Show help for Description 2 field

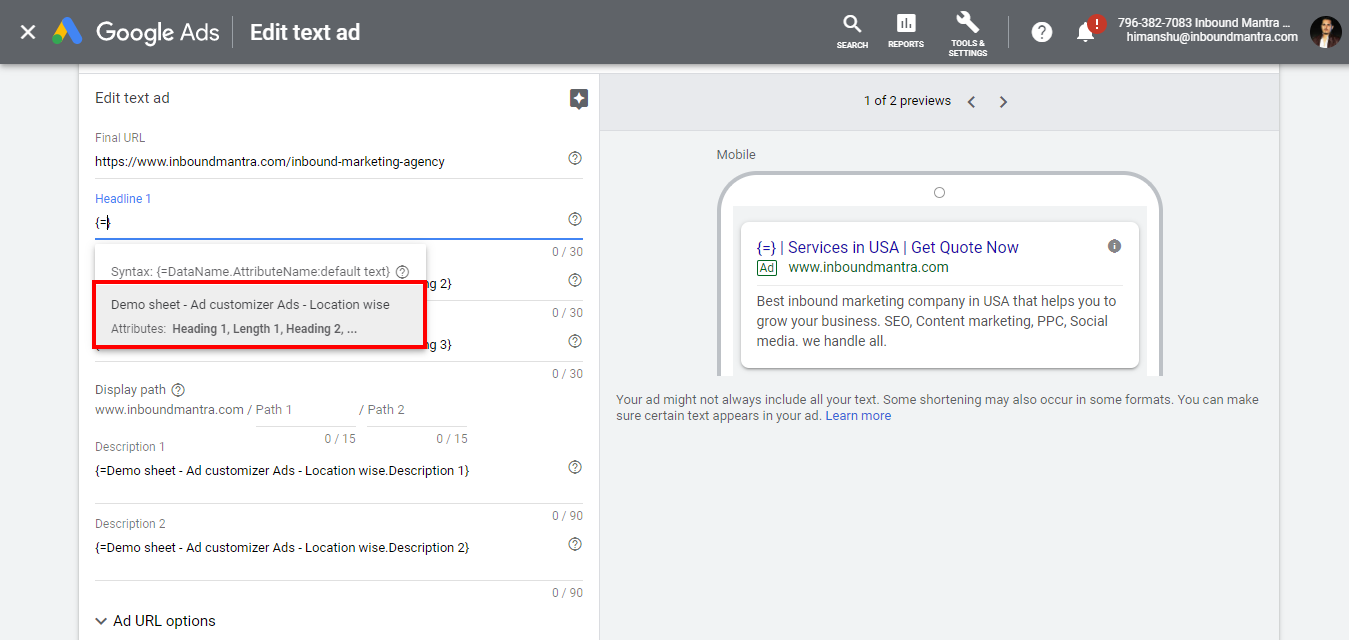click(575, 544)
